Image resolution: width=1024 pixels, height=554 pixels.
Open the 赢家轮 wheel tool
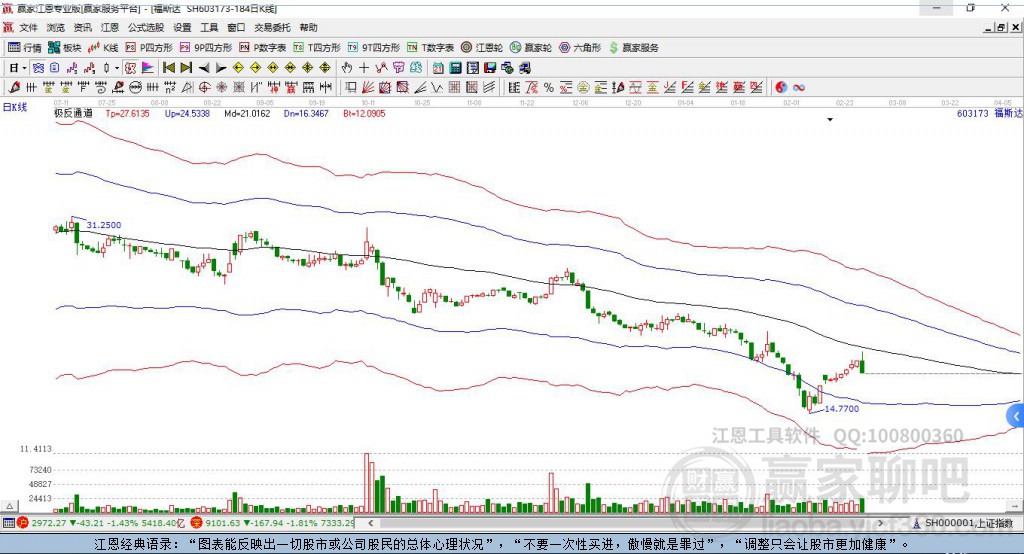click(531, 48)
